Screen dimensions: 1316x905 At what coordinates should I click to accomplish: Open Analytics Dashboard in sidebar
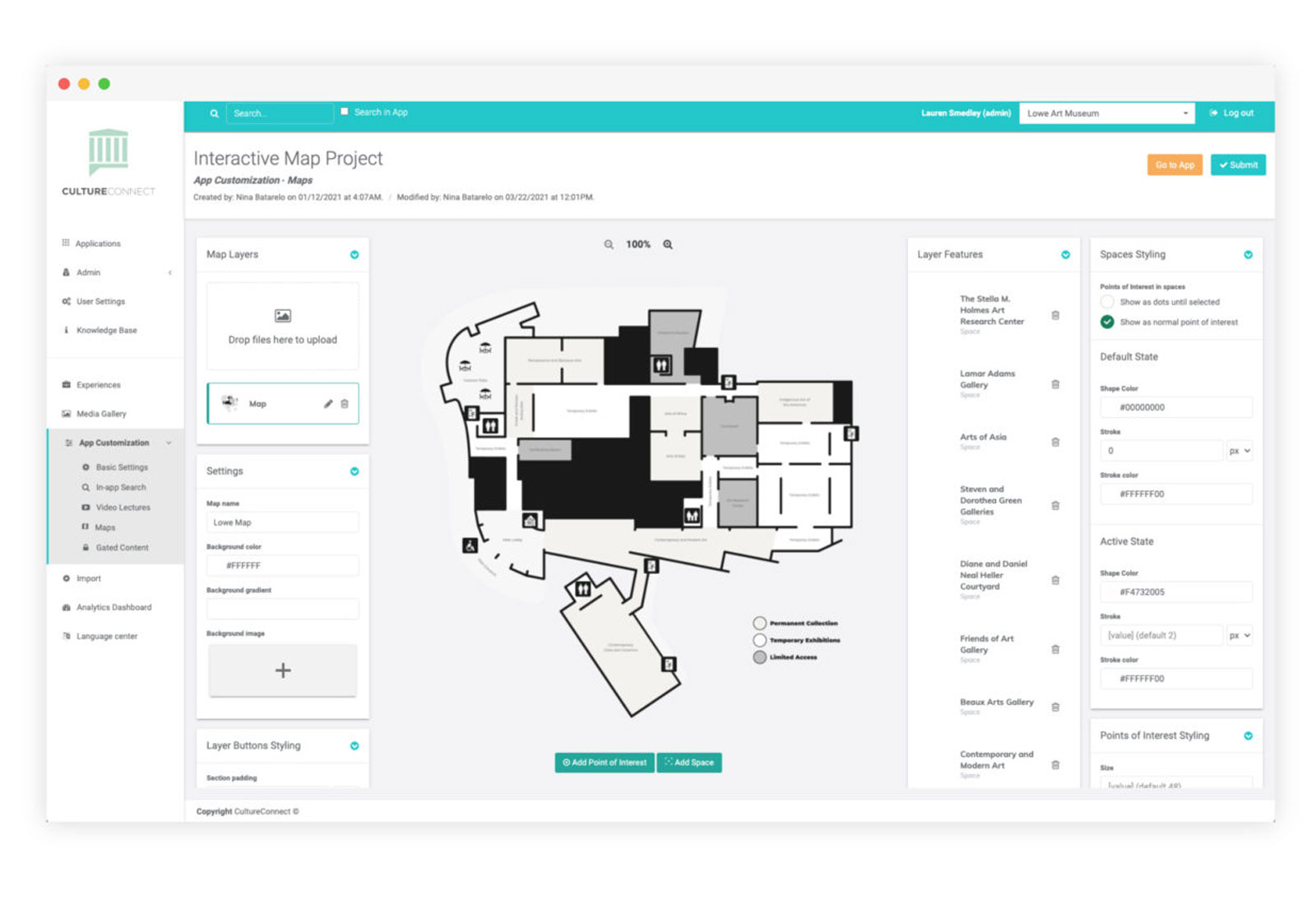114,607
